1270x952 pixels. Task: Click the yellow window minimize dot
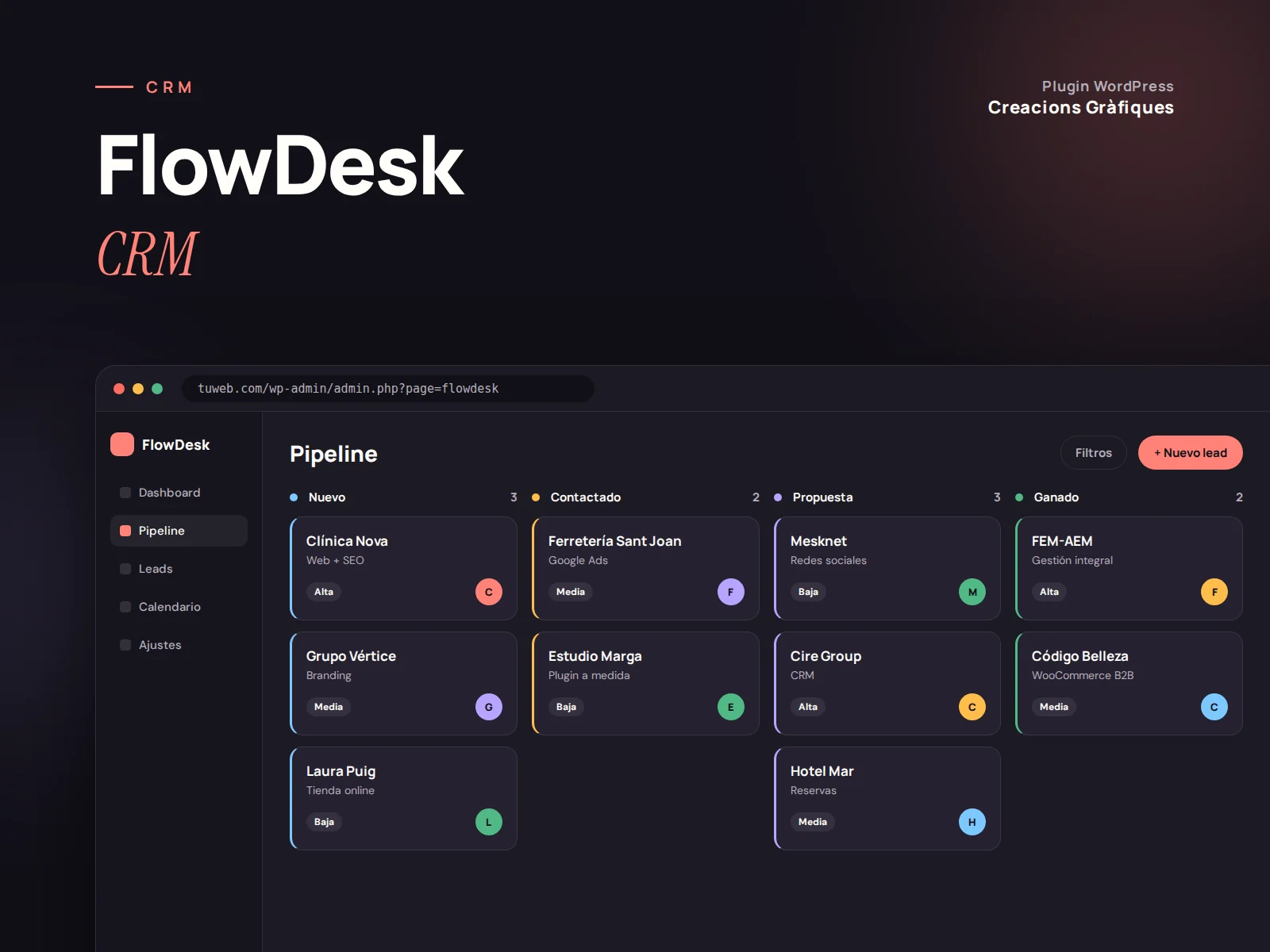tap(138, 389)
